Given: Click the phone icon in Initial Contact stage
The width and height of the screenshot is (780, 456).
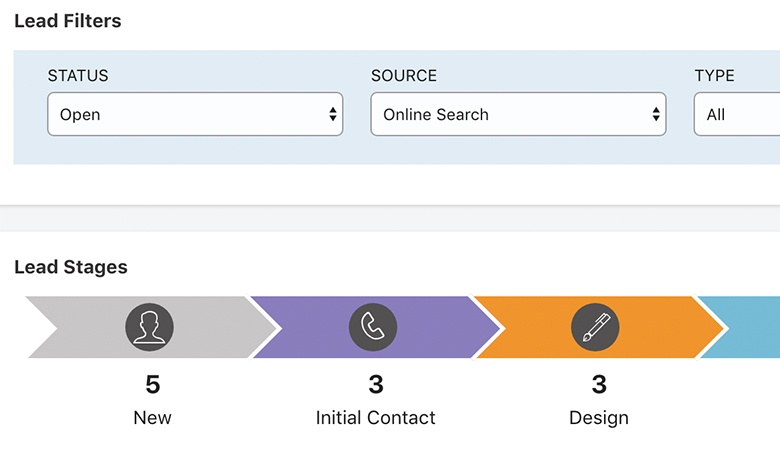Looking at the screenshot, I should tap(373, 327).
